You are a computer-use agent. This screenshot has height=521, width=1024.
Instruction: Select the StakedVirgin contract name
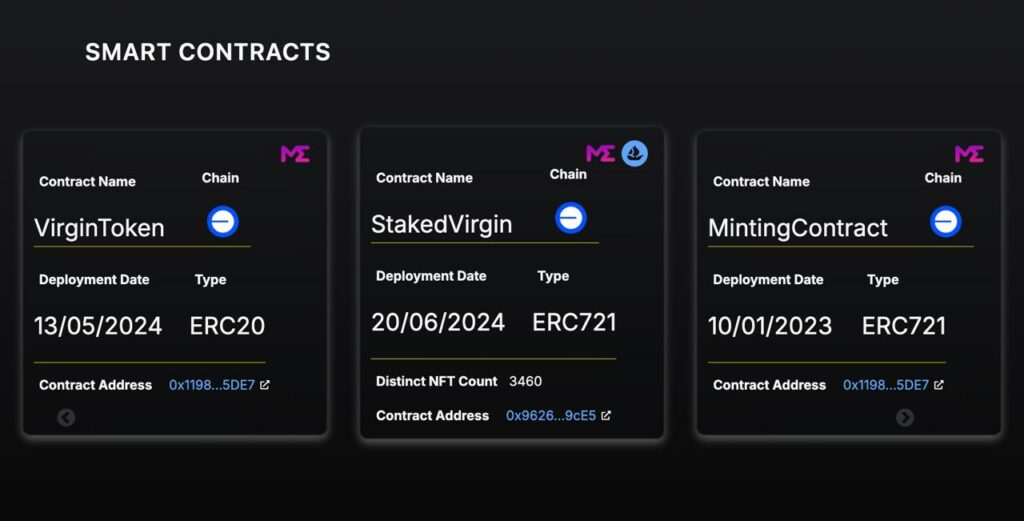point(441,224)
